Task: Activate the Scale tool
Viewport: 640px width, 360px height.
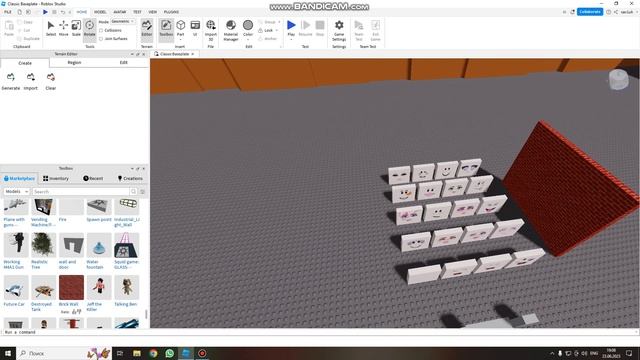Action: (x=76, y=28)
